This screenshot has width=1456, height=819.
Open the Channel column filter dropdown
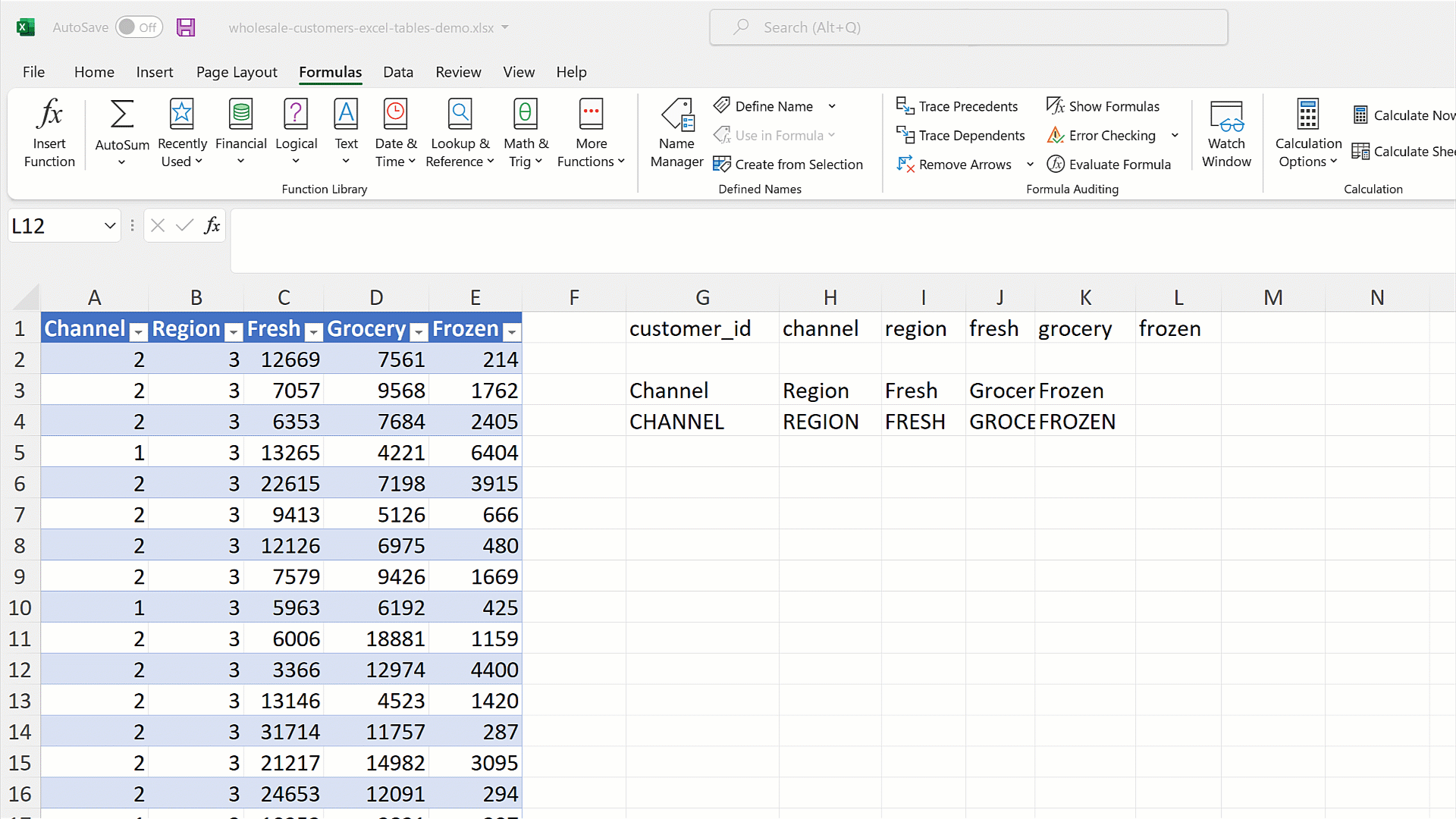(137, 331)
